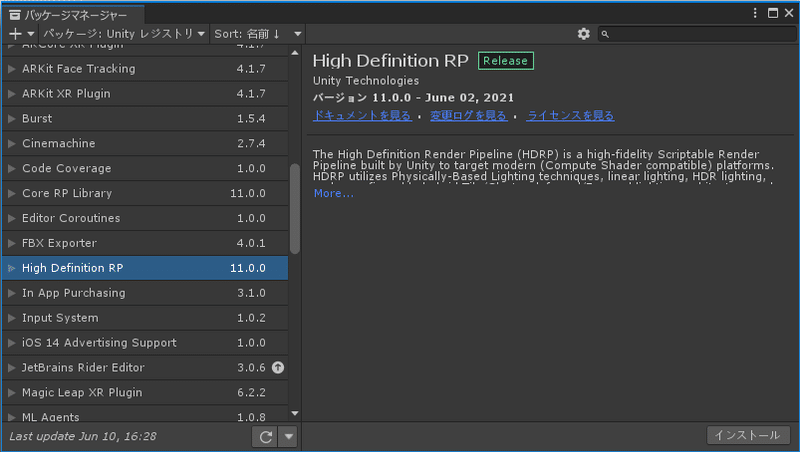Open the view licenses link
The image size is (800, 452).
click(570, 116)
